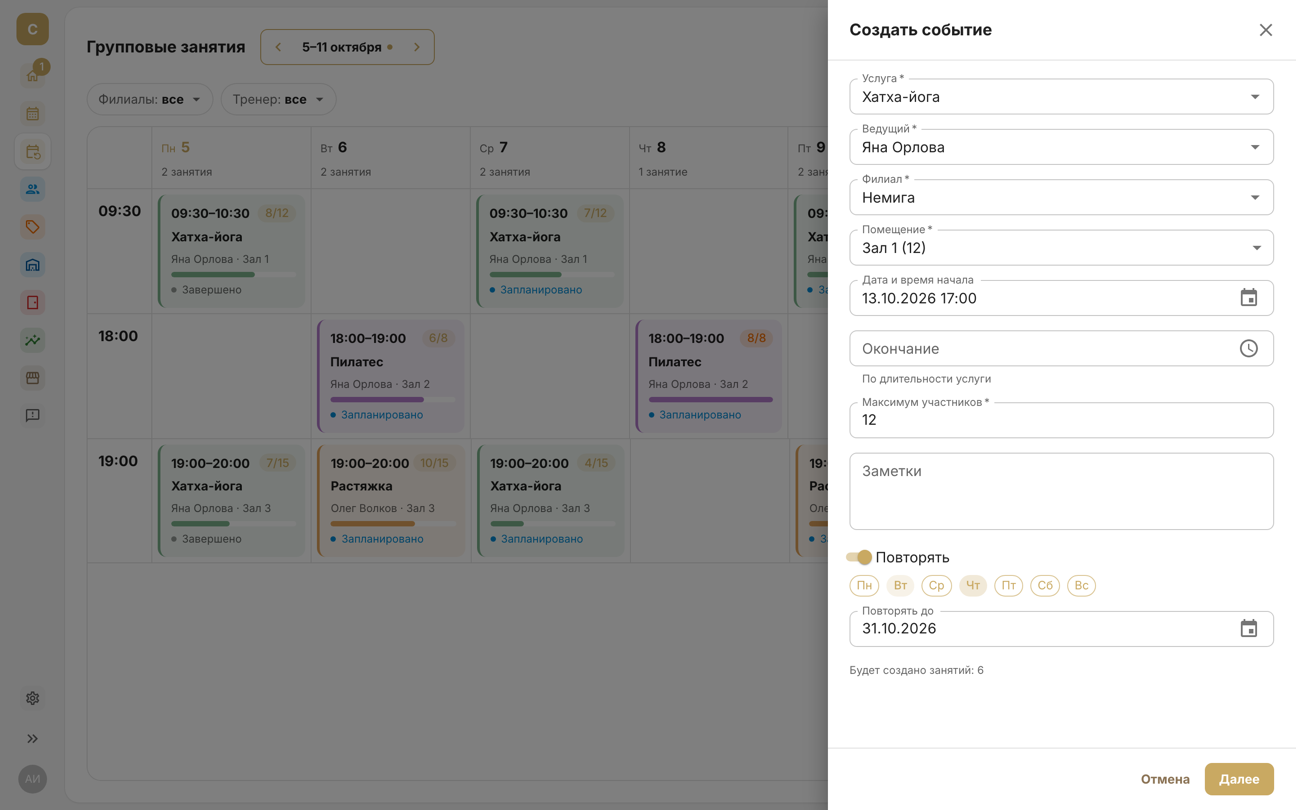1296x810 pixels.
Task: Open Tuesday 18:00 Пилатес class card
Action: (x=391, y=376)
